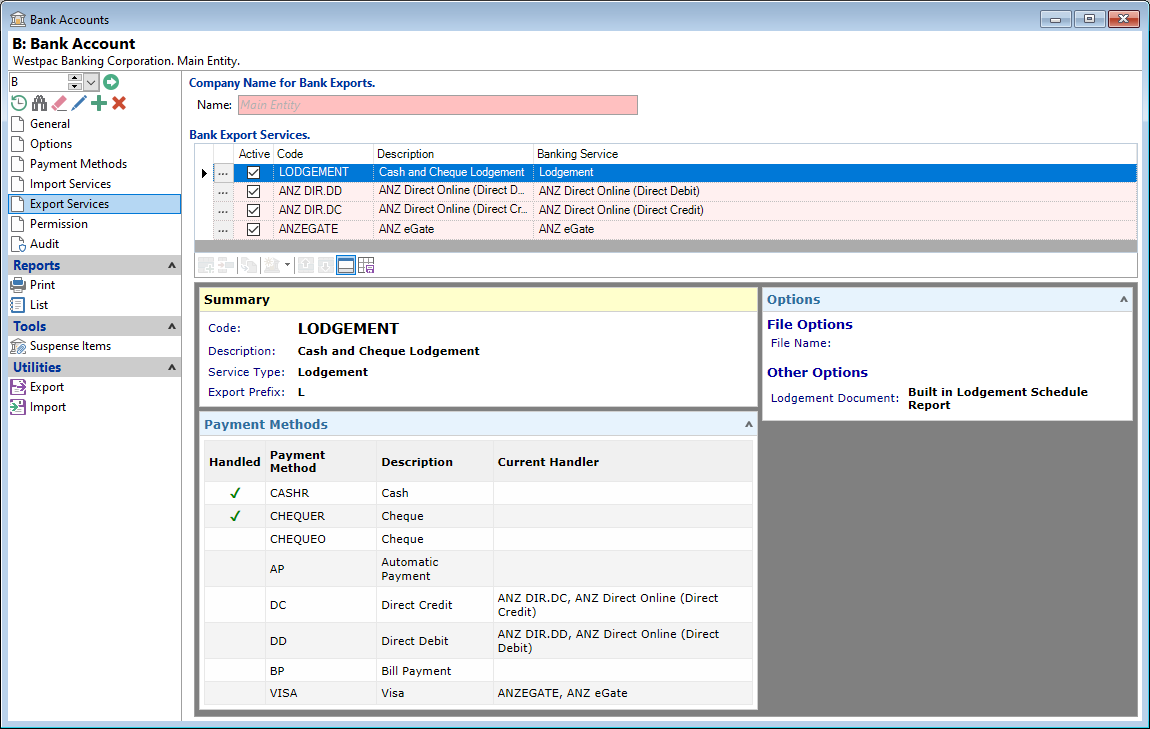Toggle Active checkbox for ANZEGATE row
Viewport: 1150px width, 729px height.
click(x=253, y=230)
